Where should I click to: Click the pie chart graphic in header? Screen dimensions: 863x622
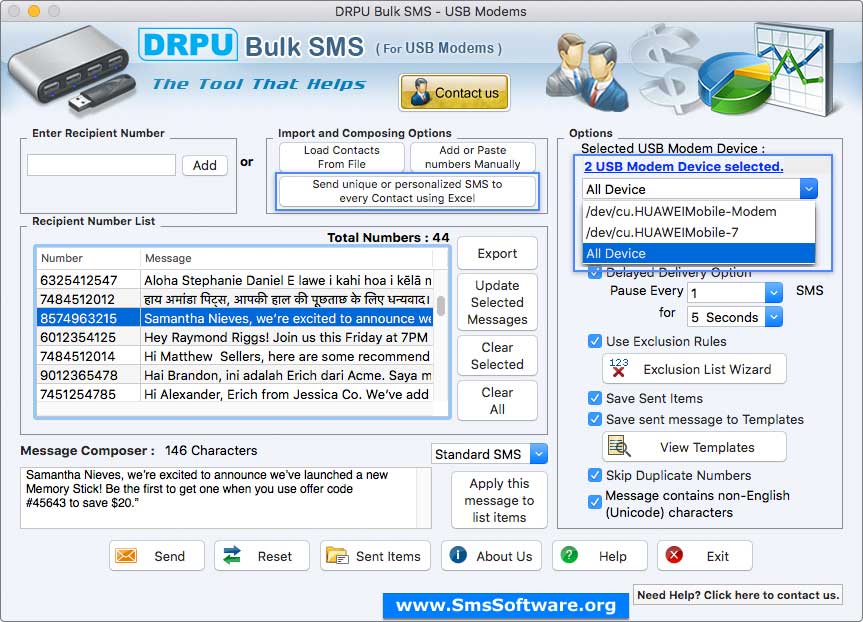click(735, 83)
